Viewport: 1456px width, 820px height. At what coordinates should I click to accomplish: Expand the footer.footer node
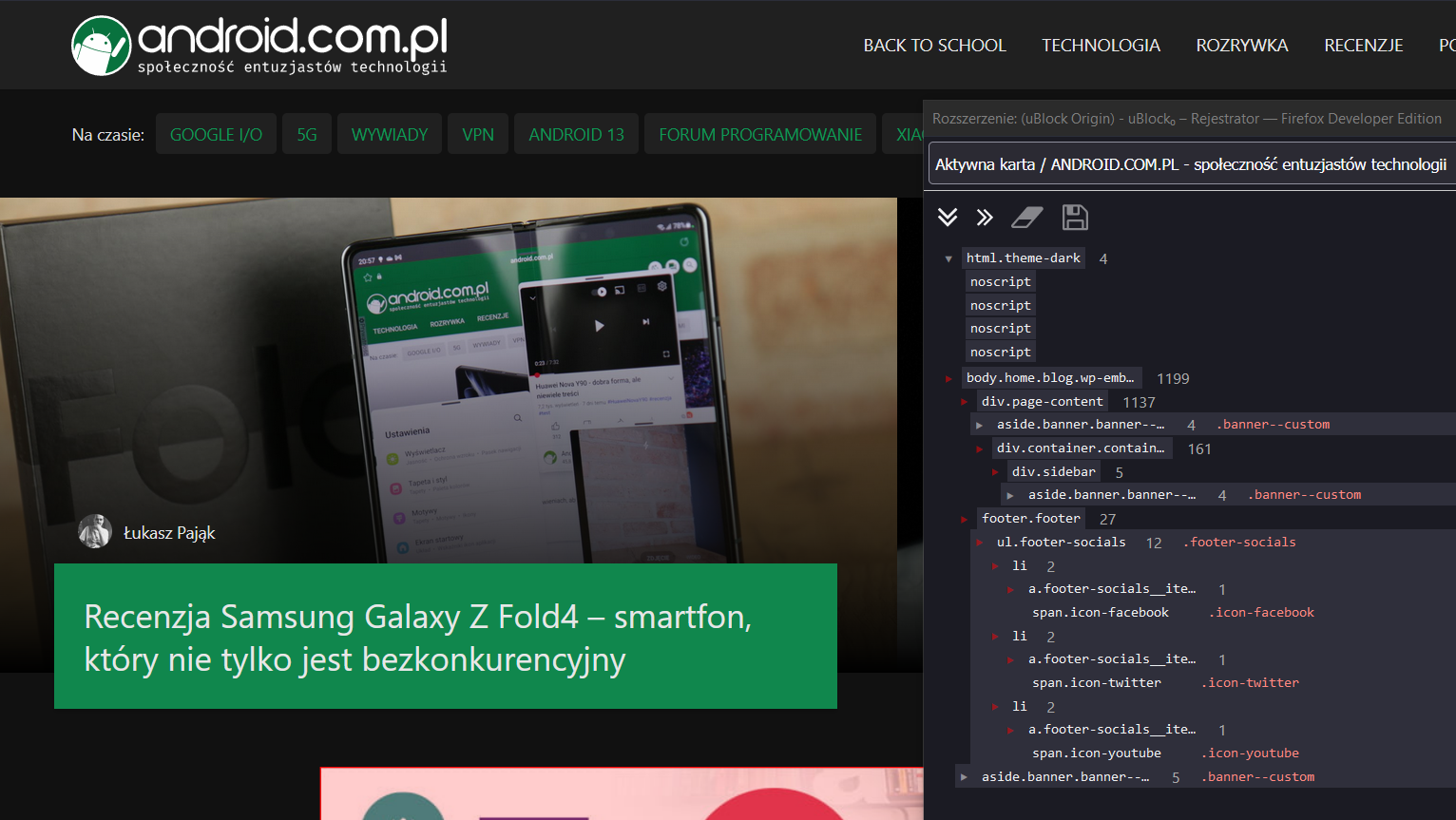tap(963, 518)
